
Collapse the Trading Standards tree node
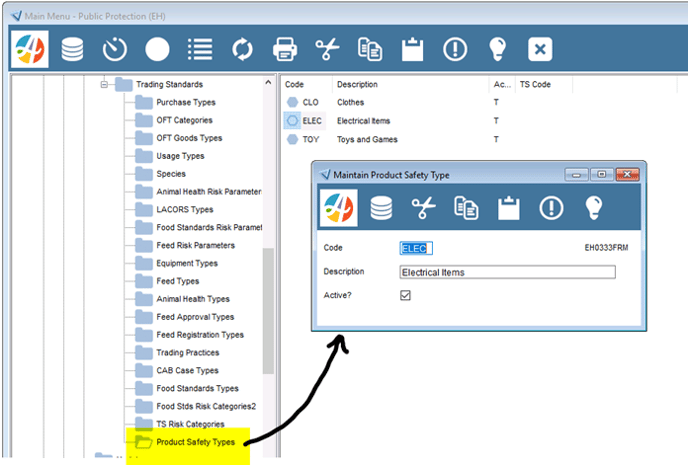[104, 84]
